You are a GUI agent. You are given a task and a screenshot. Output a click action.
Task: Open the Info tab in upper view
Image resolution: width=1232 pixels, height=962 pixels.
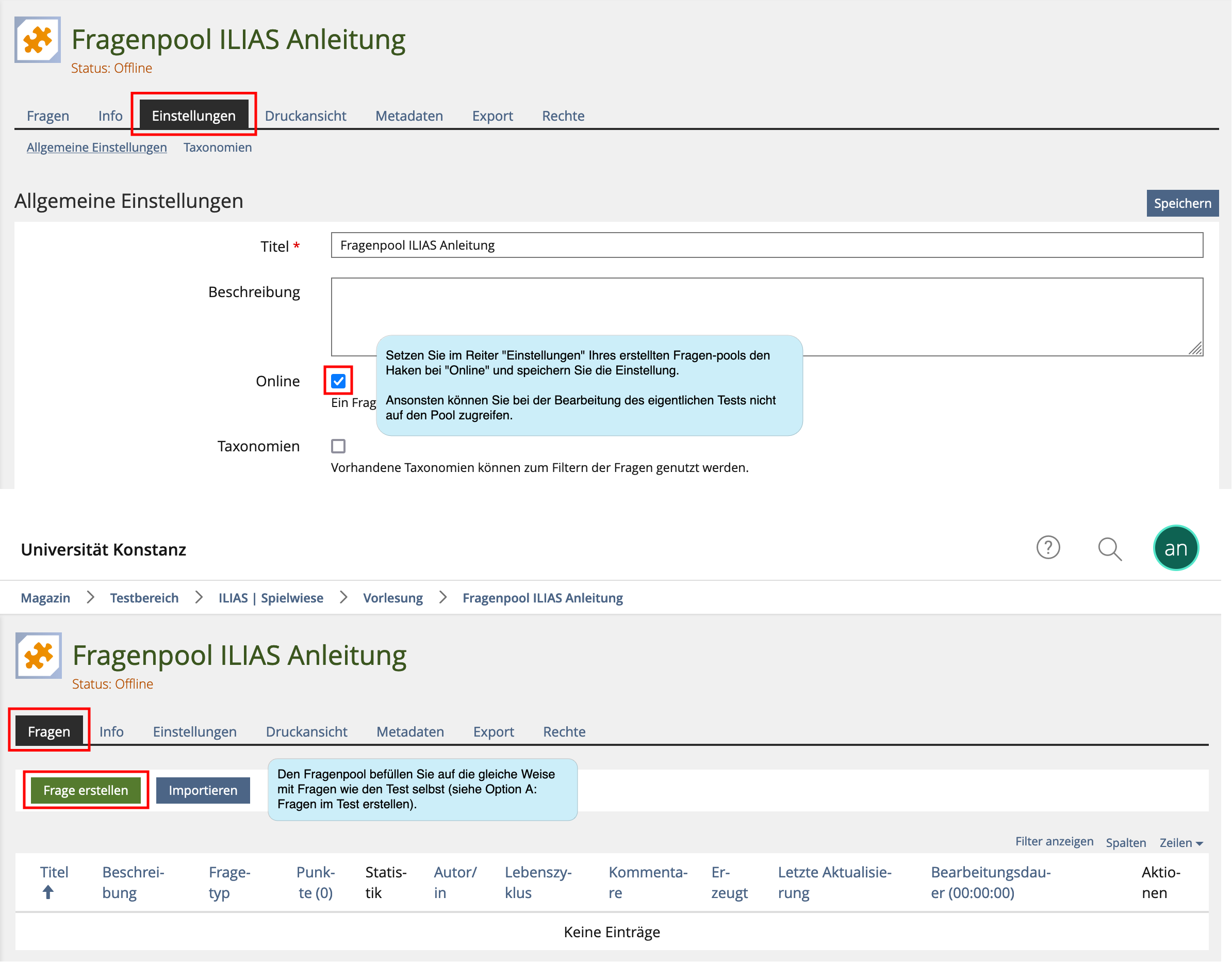coord(110,116)
